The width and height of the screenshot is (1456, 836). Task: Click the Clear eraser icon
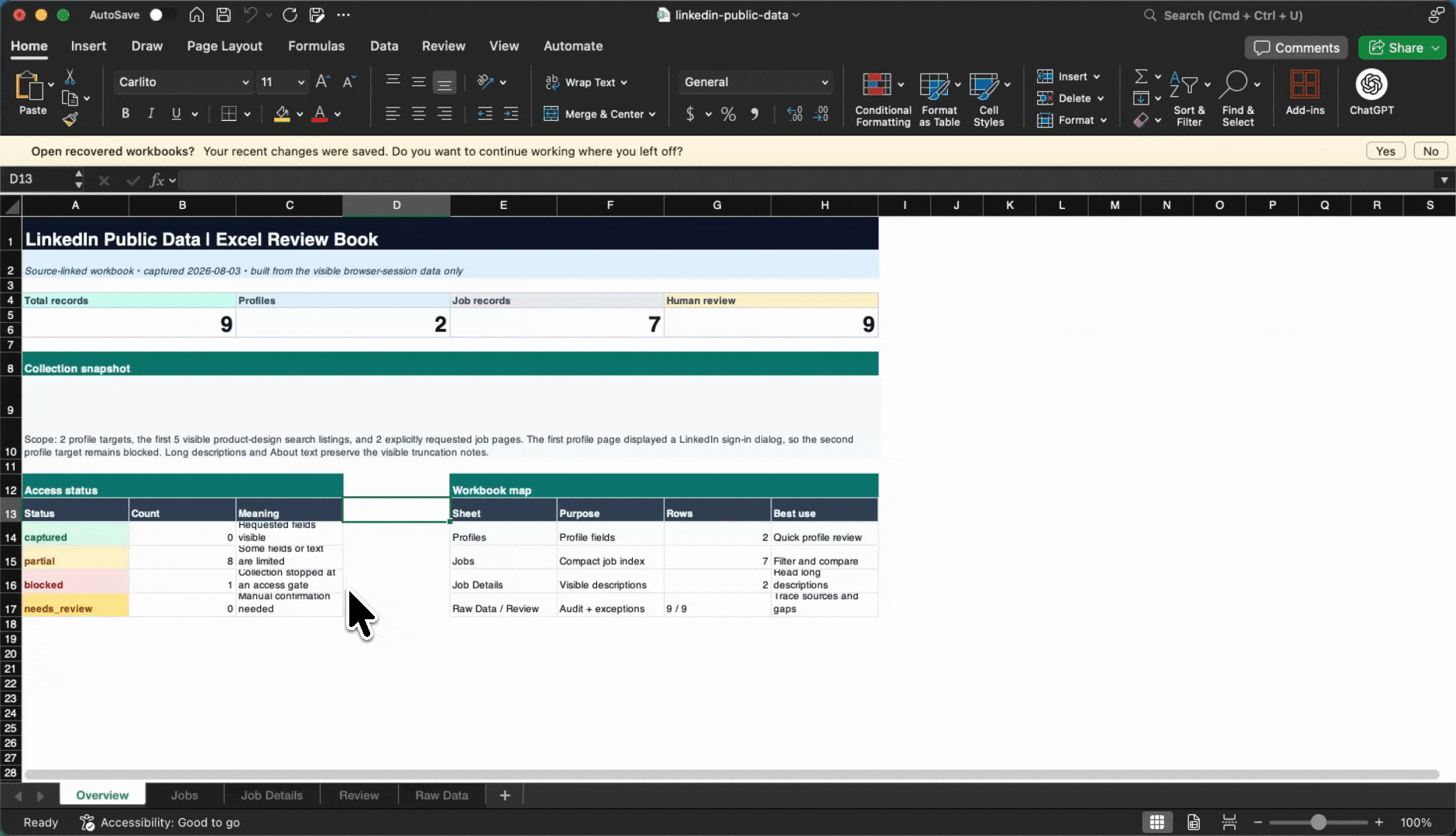pyautogui.click(x=1141, y=120)
